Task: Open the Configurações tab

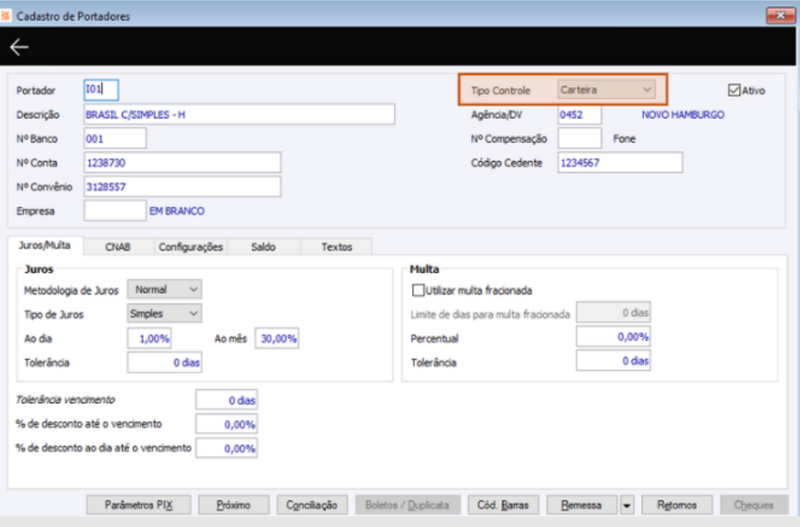Action: (191, 247)
